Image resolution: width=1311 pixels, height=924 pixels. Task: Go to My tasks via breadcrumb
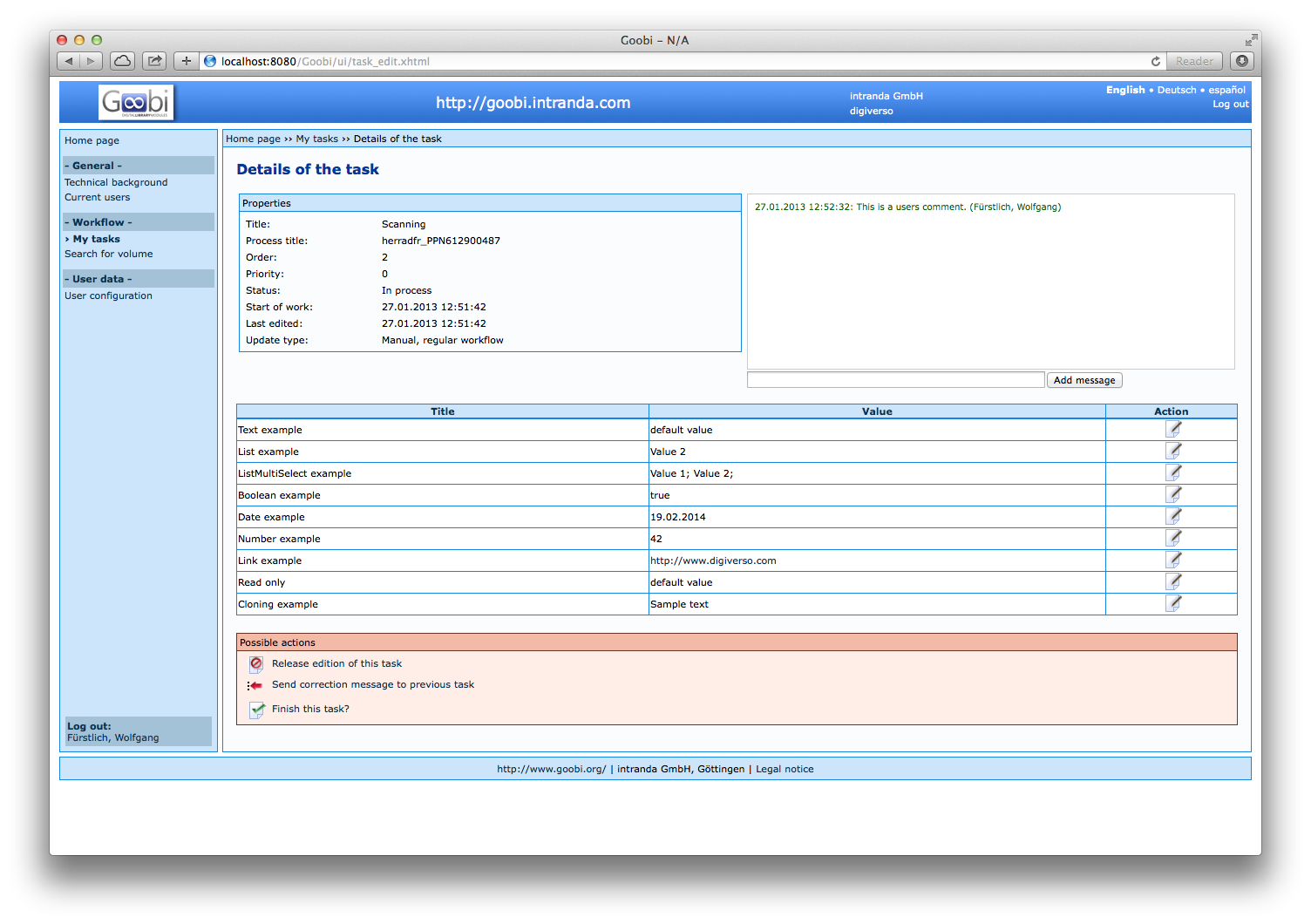point(316,139)
